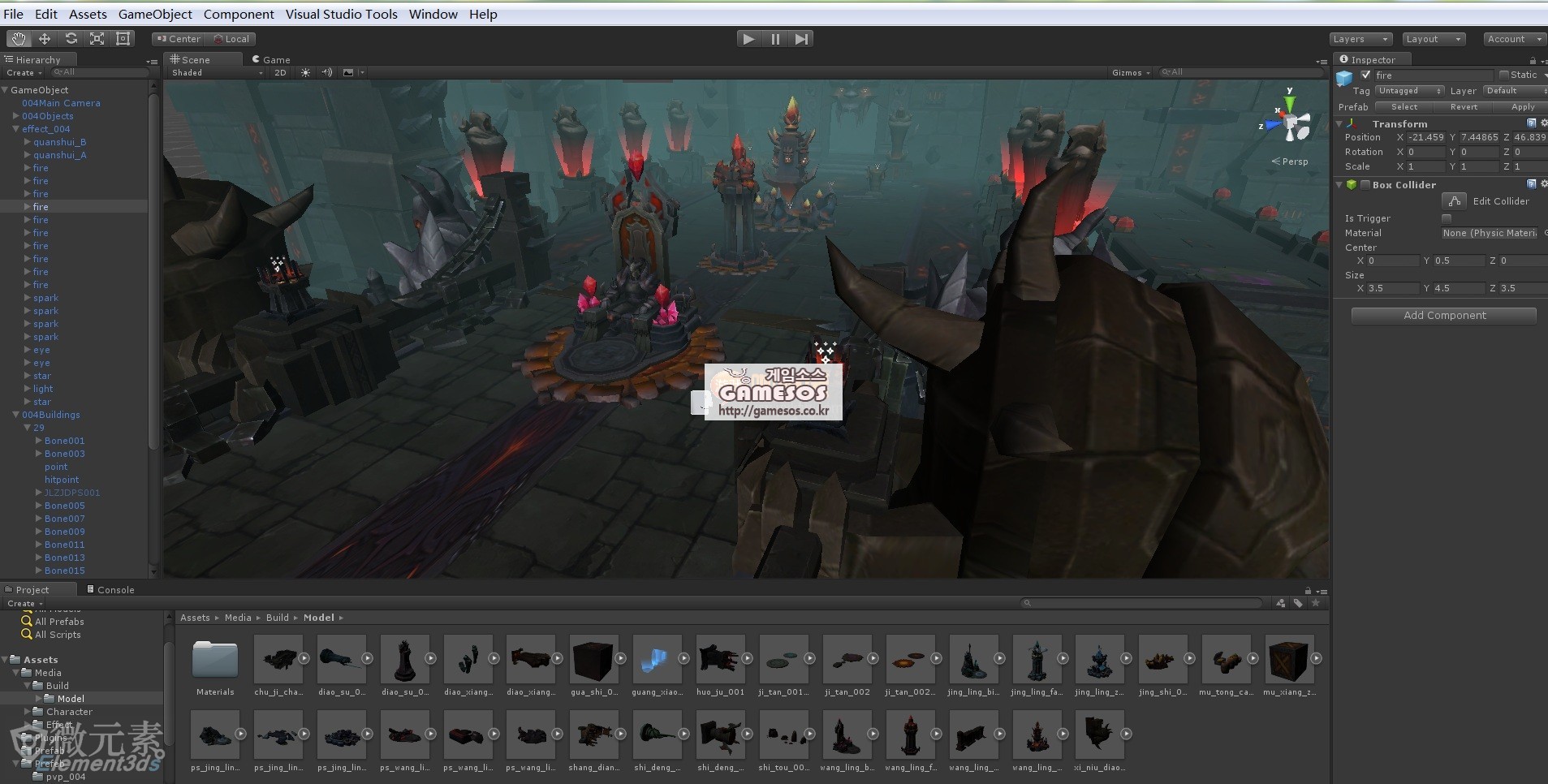Click the Edit Collider button

point(1454,200)
